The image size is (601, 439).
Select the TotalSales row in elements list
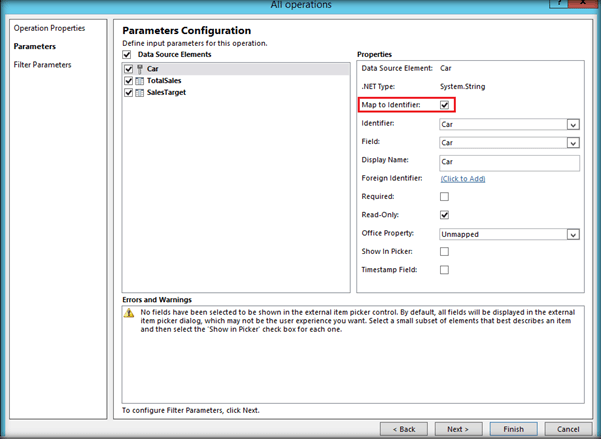[236, 81]
